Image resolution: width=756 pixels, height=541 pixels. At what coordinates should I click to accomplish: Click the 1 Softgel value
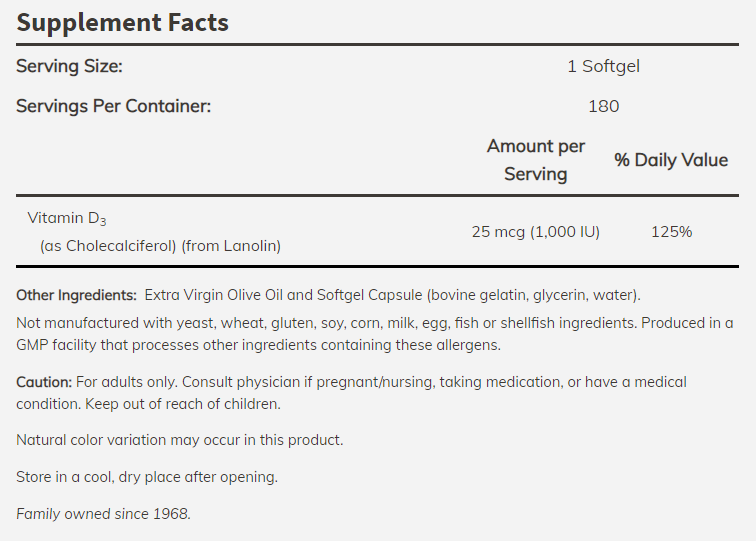tap(603, 67)
